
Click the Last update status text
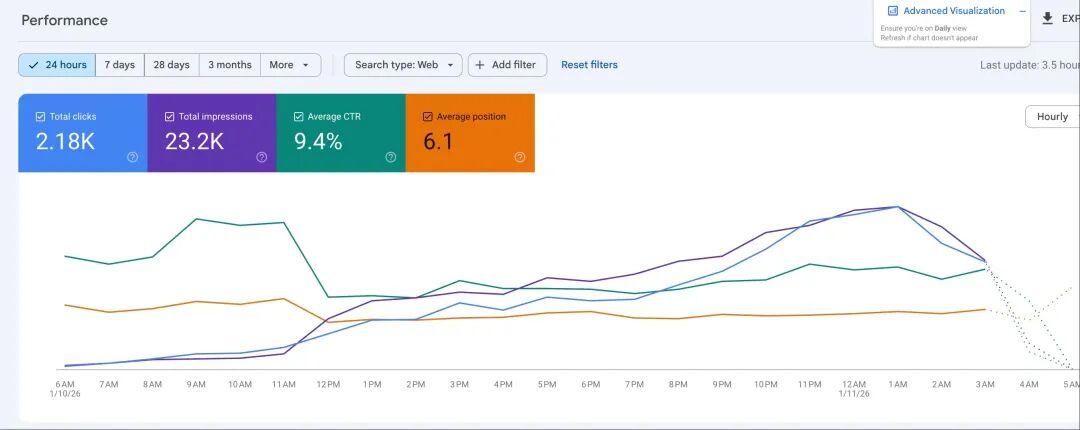pos(1030,65)
